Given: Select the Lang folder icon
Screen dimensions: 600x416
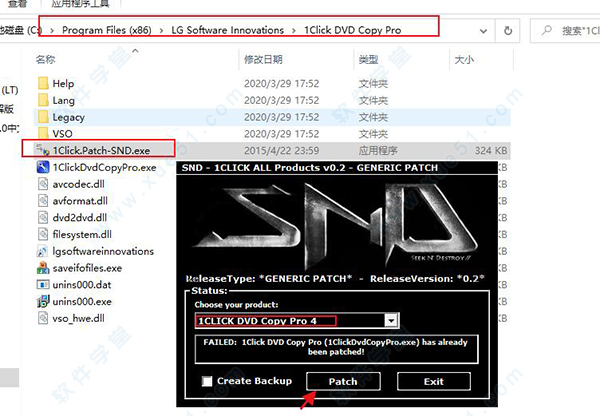Looking at the screenshot, I should 42,100.
